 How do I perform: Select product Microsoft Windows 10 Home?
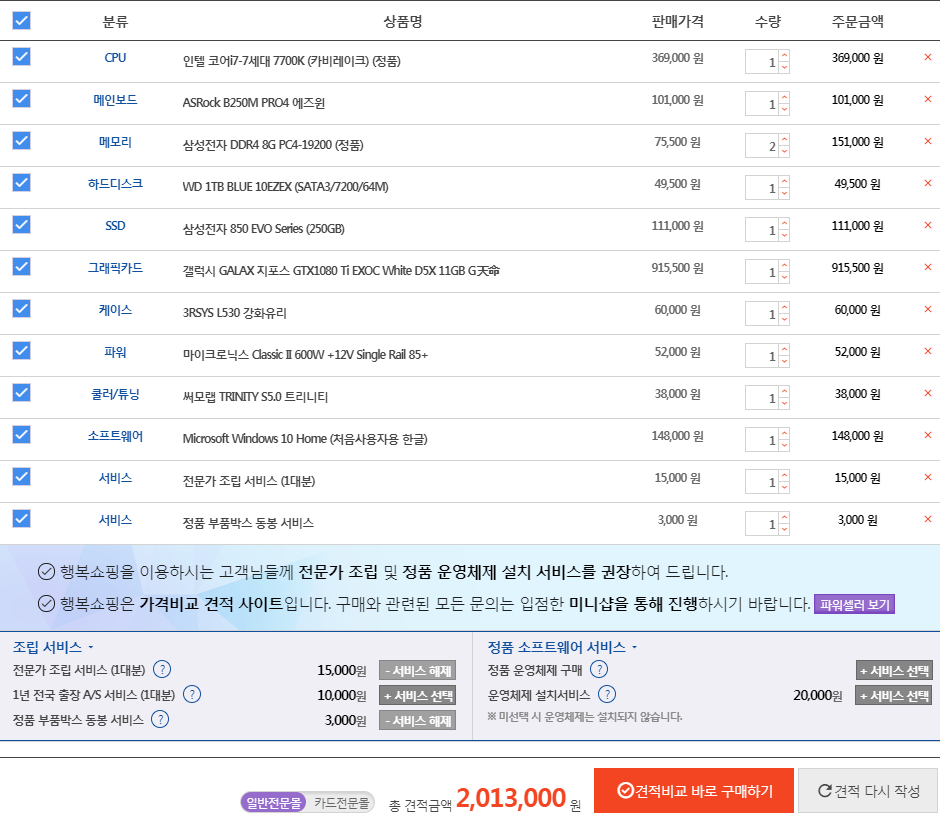click(x=305, y=438)
